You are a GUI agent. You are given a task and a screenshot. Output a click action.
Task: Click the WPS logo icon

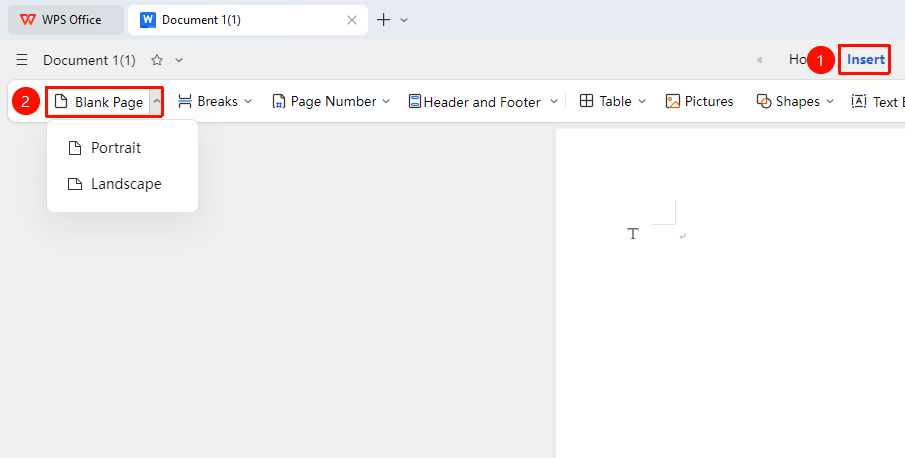[27, 20]
